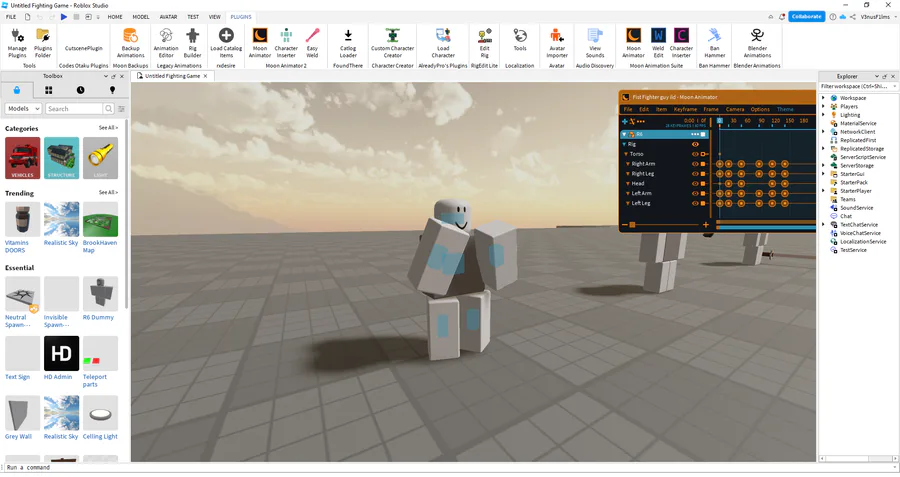The width and height of the screenshot is (900, 477).
Task: Click frame 90 on the timeline ruler
Action: tap(761, 121)
